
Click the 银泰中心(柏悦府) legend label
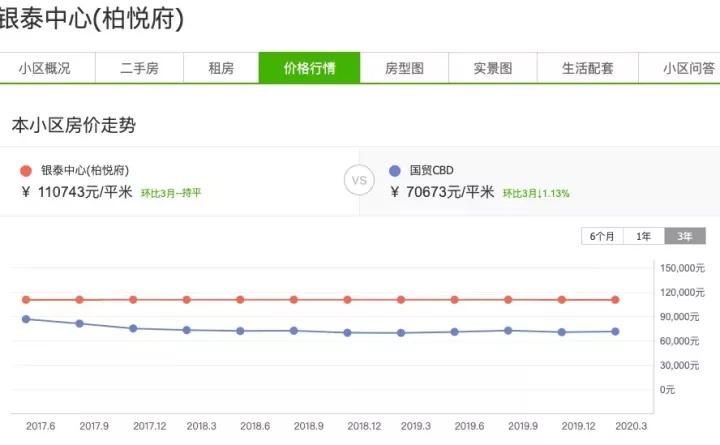[x=85, y=170]
